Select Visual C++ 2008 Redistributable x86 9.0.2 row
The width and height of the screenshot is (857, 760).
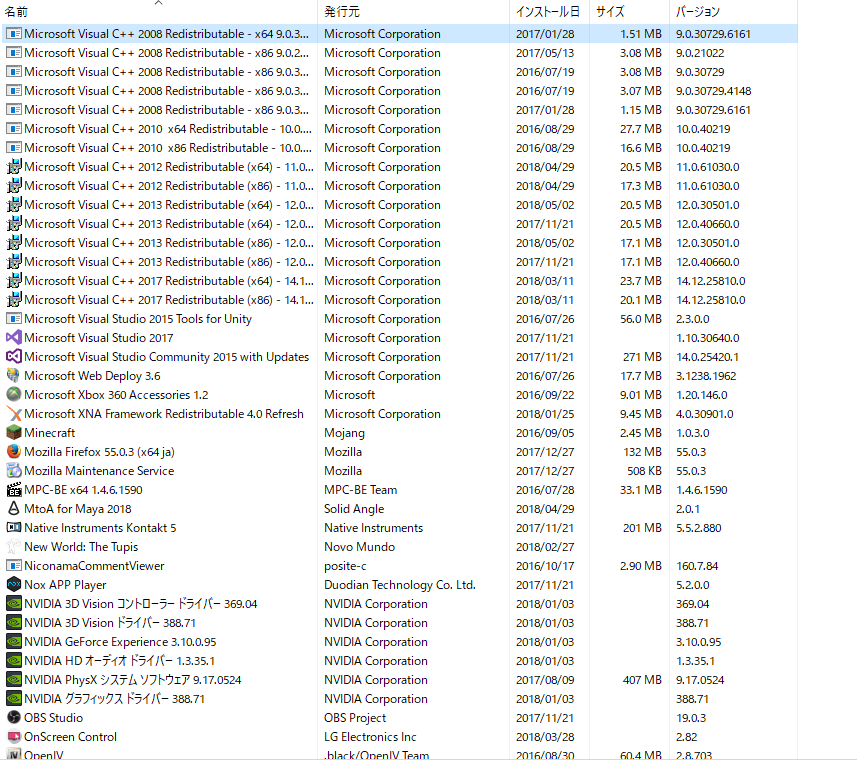pyautogui.click(x=400, y=53)
